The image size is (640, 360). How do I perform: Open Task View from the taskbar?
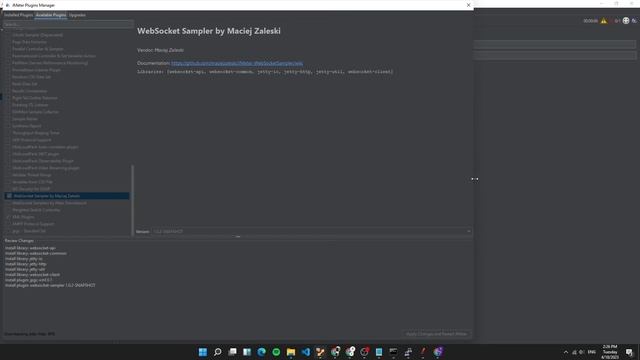click(x=232, y=352)
